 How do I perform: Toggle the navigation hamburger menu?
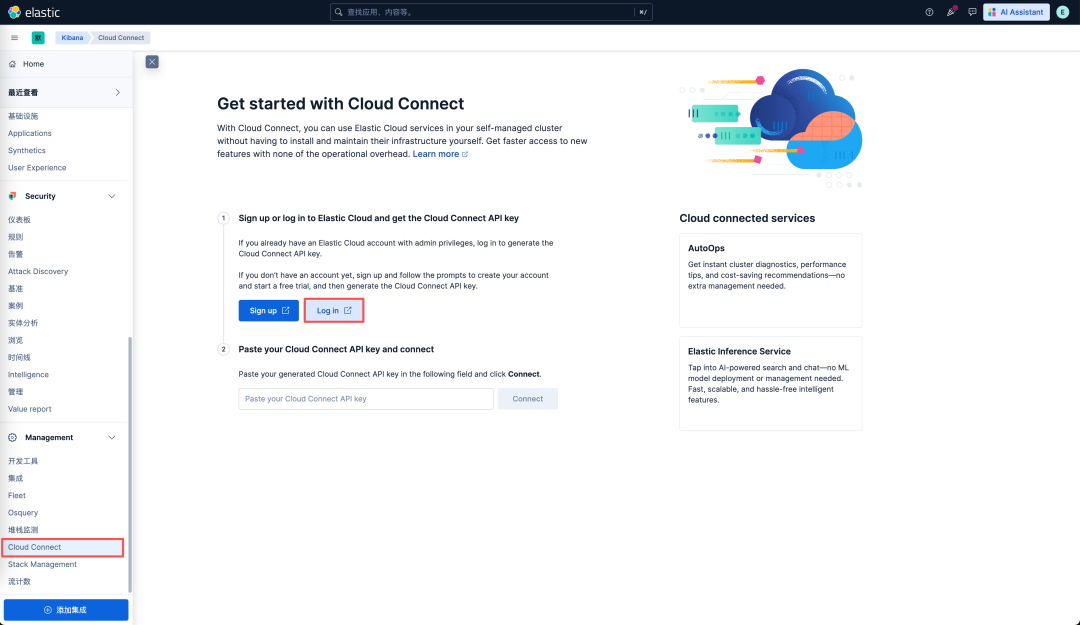coord(14,38)
